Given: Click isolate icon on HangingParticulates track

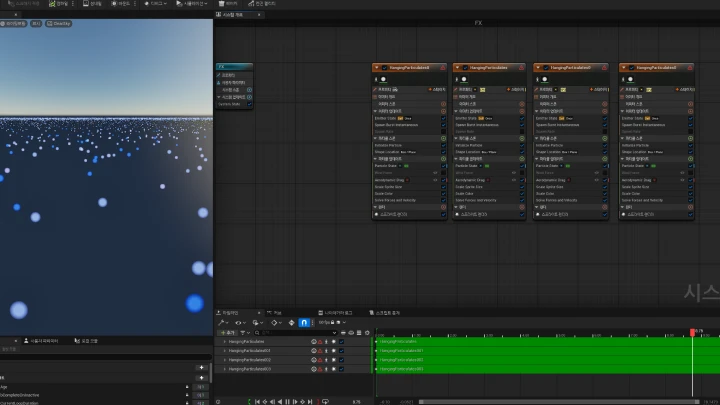Looking at the screenshot, I should 314,342.
